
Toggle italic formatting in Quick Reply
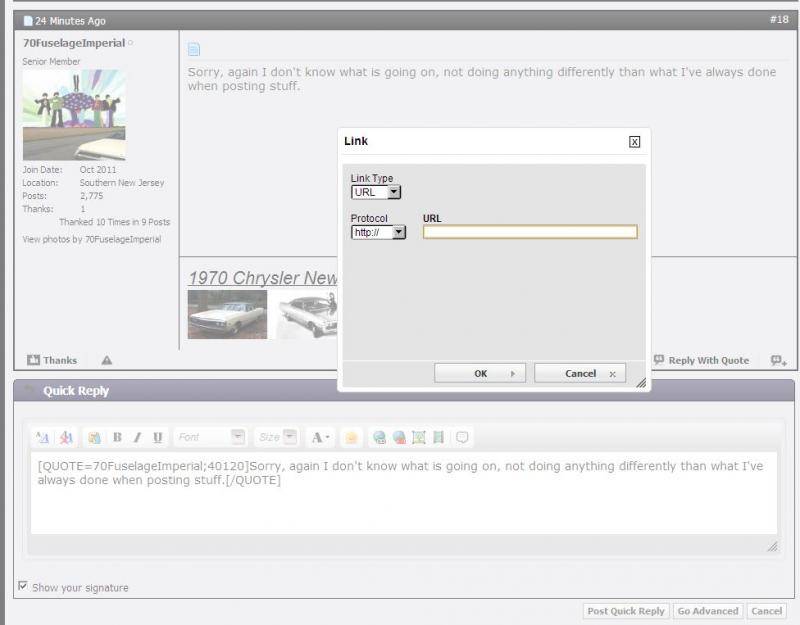point(135,436)
